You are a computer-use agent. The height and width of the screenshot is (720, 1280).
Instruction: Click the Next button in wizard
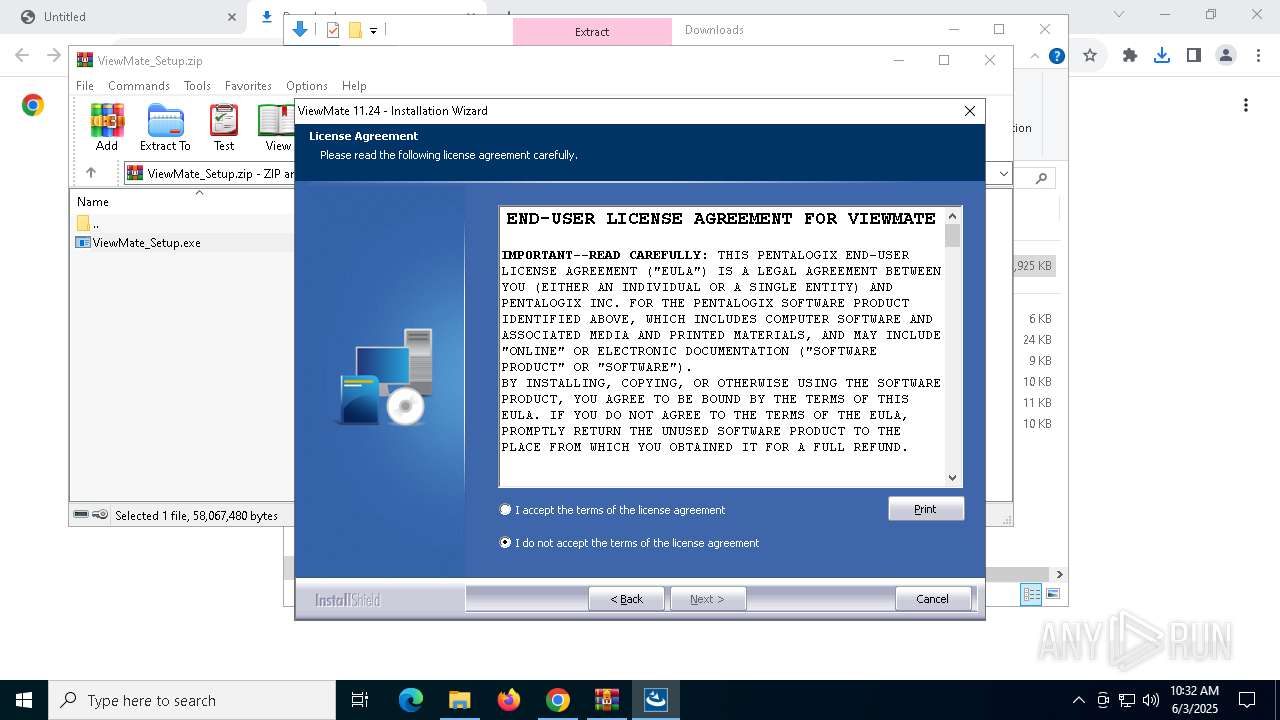pyautogui.click(x=706, y=599)
